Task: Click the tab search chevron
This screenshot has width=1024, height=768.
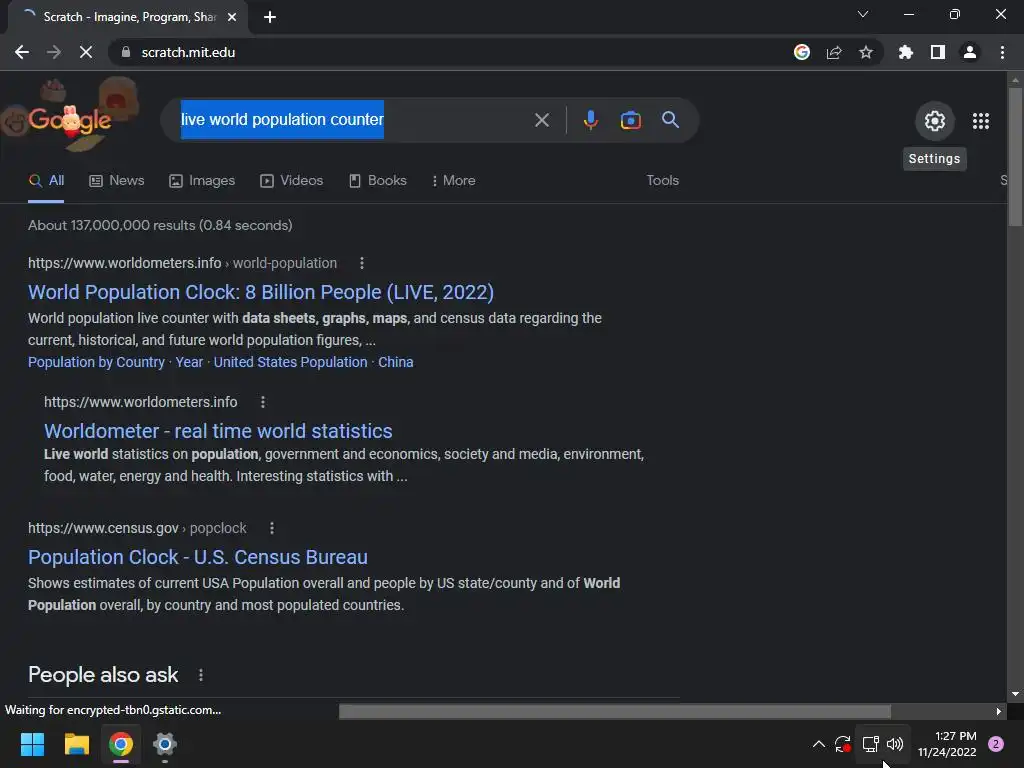Action: 863,14
